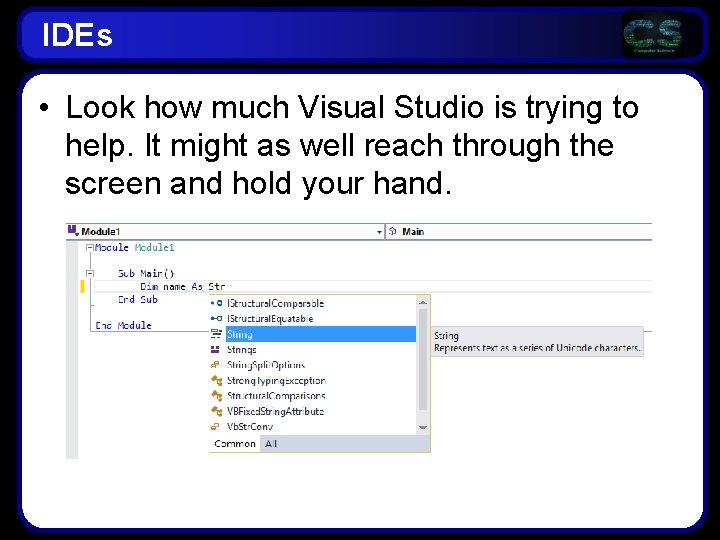Click the VbStrConv enum icon

point(215,427)
